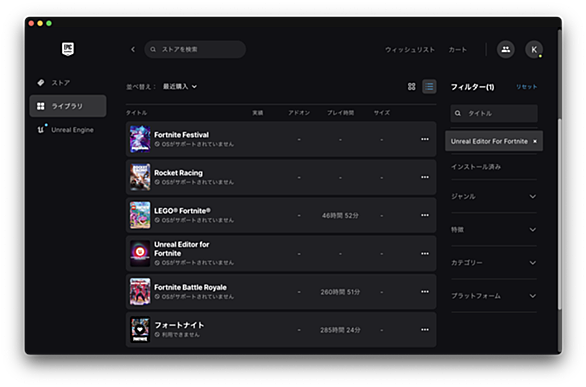
Task: Open more options for フォートナイト row
Action: (x=425, y=329)
